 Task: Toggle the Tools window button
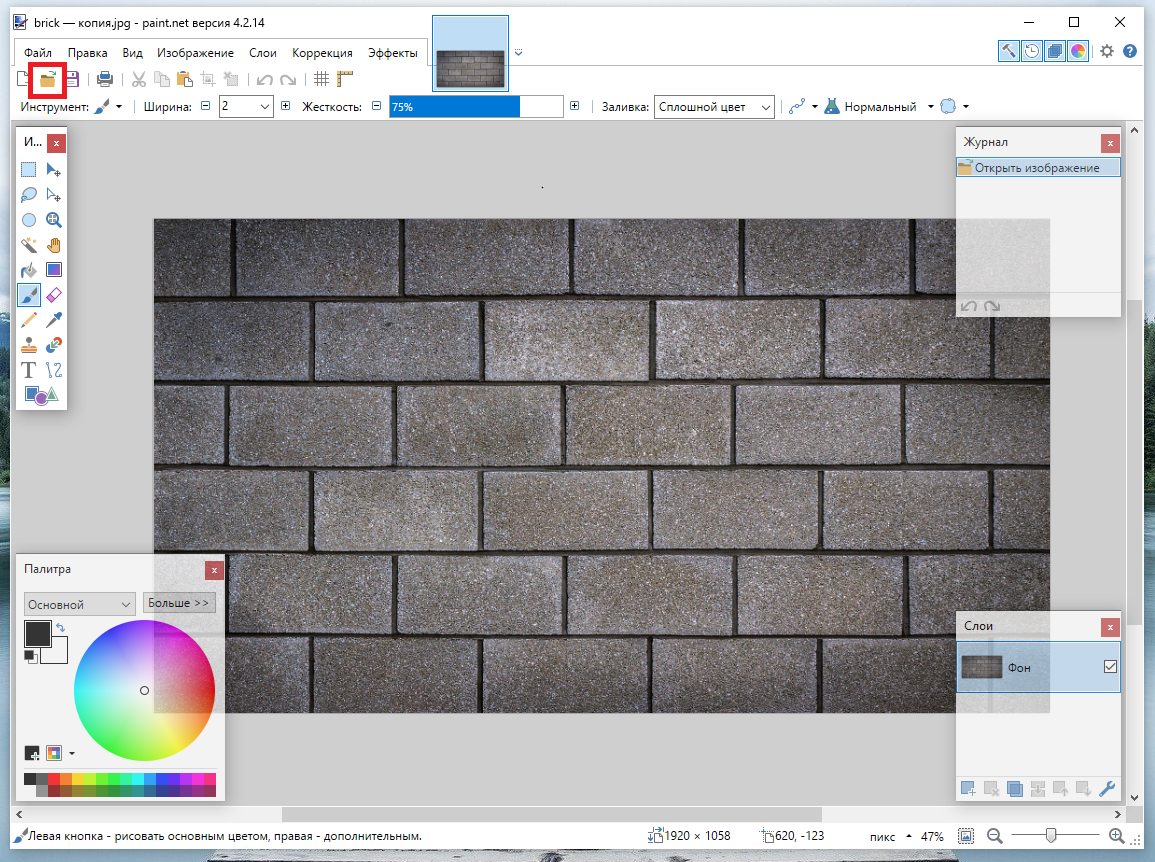(x=1008, y=52)
